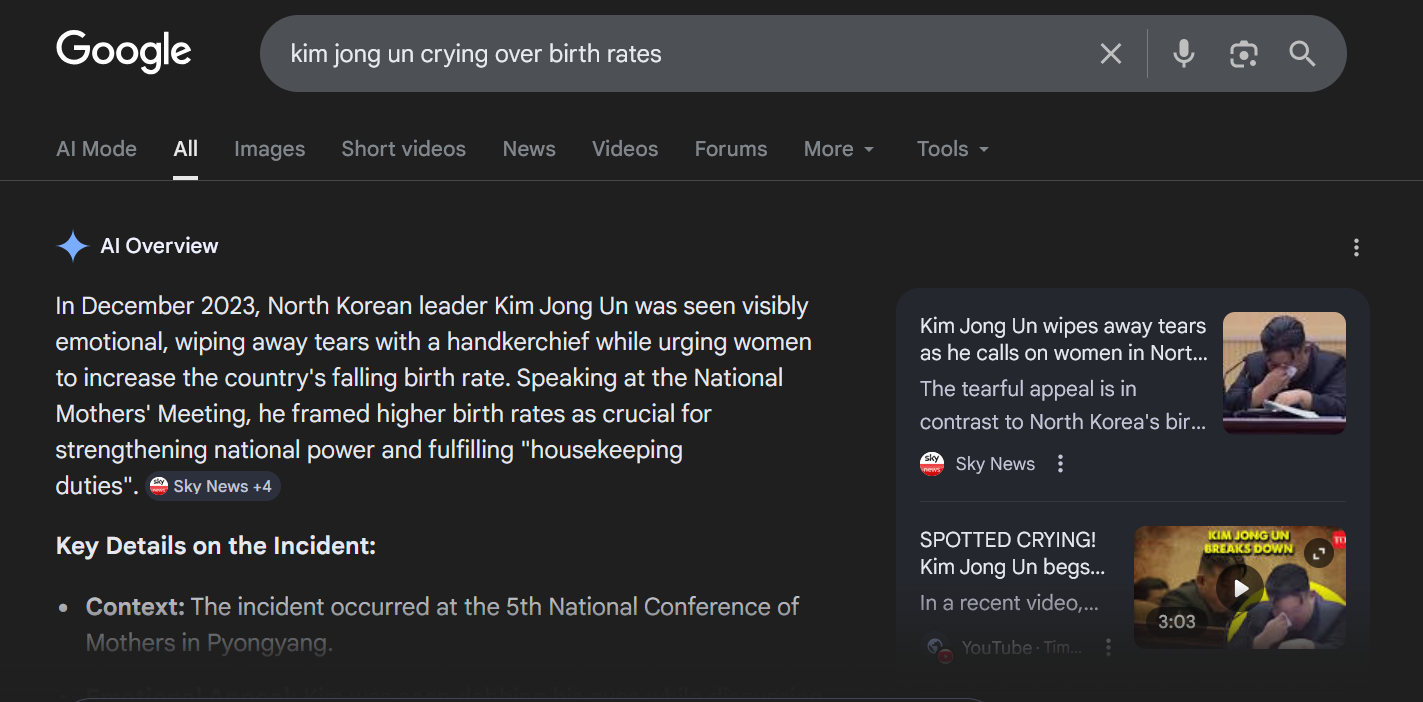The image size is (1423, 702).
Task: Go to the Videos tab
Action: [x=625, y=149]
